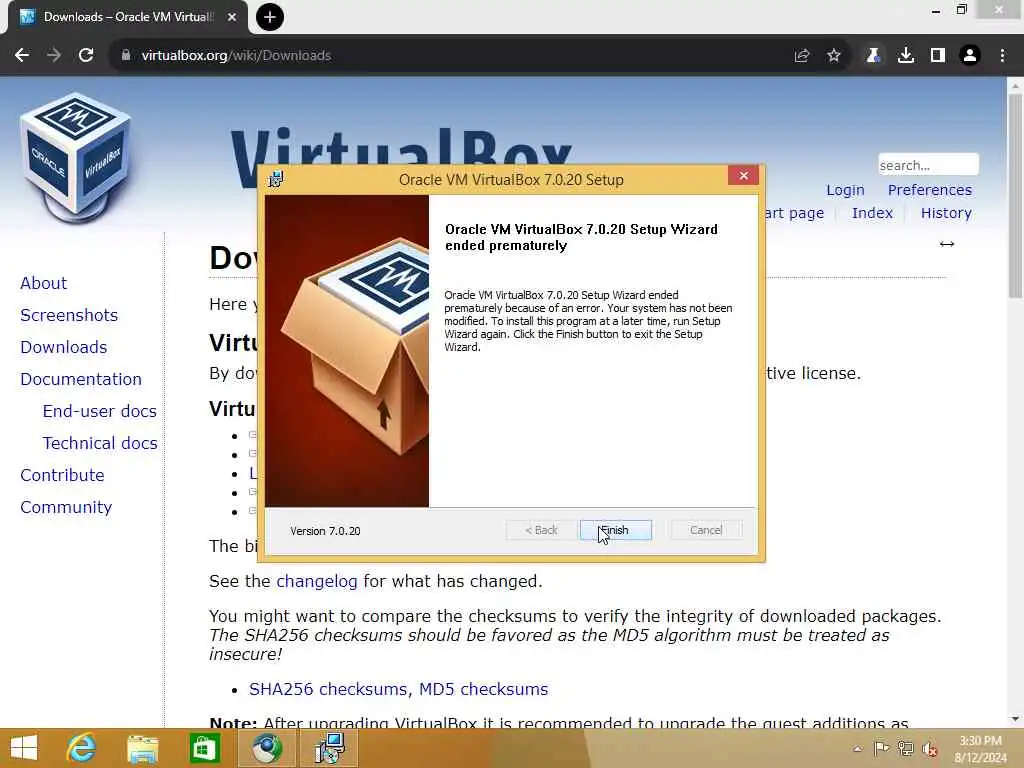
Task: Open the browser three-dot menu
Action: [1002, 56]
